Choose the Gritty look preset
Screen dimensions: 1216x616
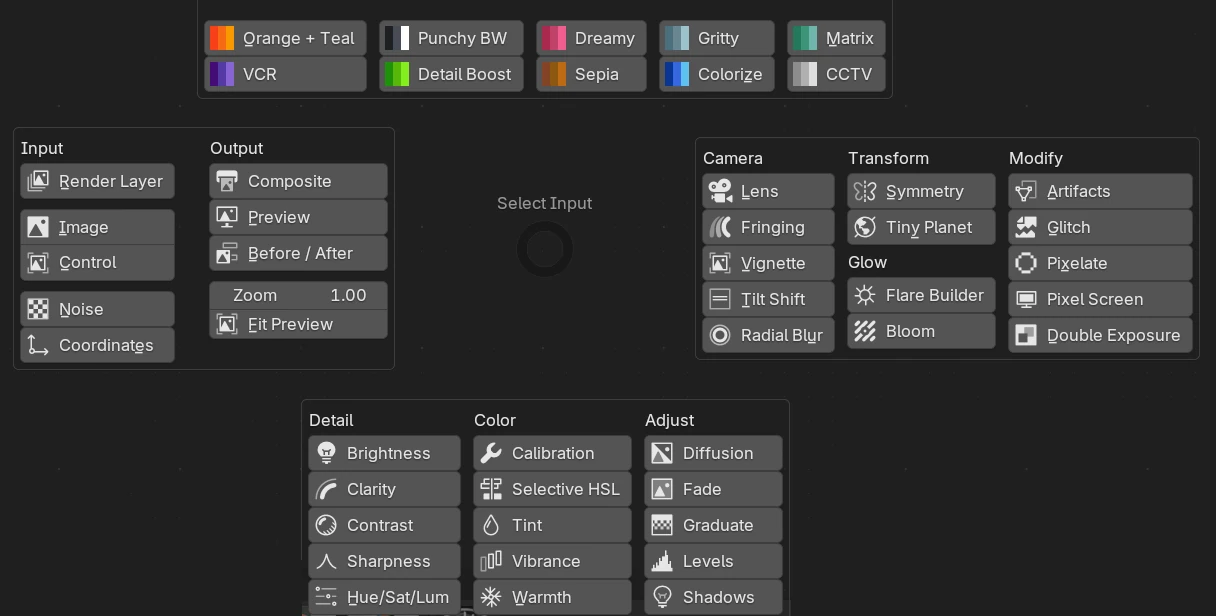[716, 38]
